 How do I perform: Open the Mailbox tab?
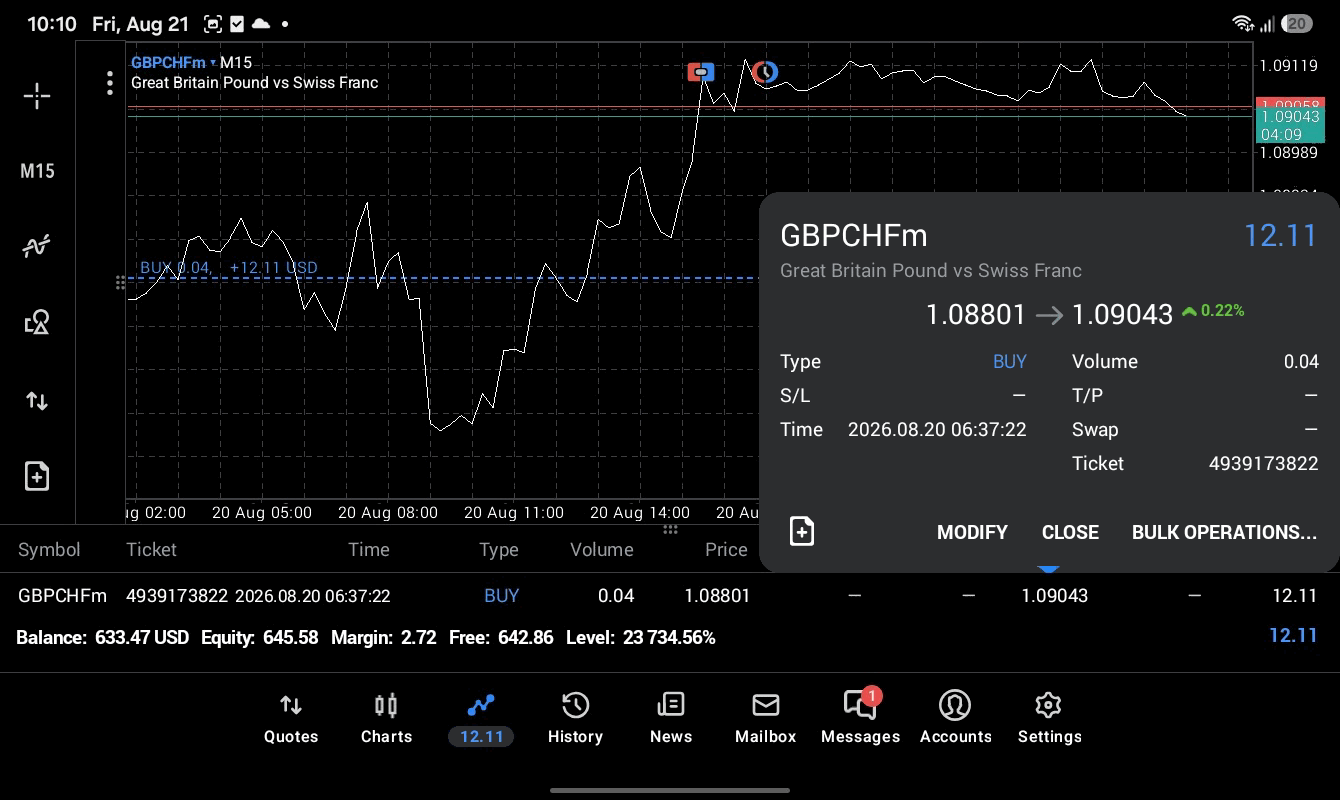click(765, 719)
